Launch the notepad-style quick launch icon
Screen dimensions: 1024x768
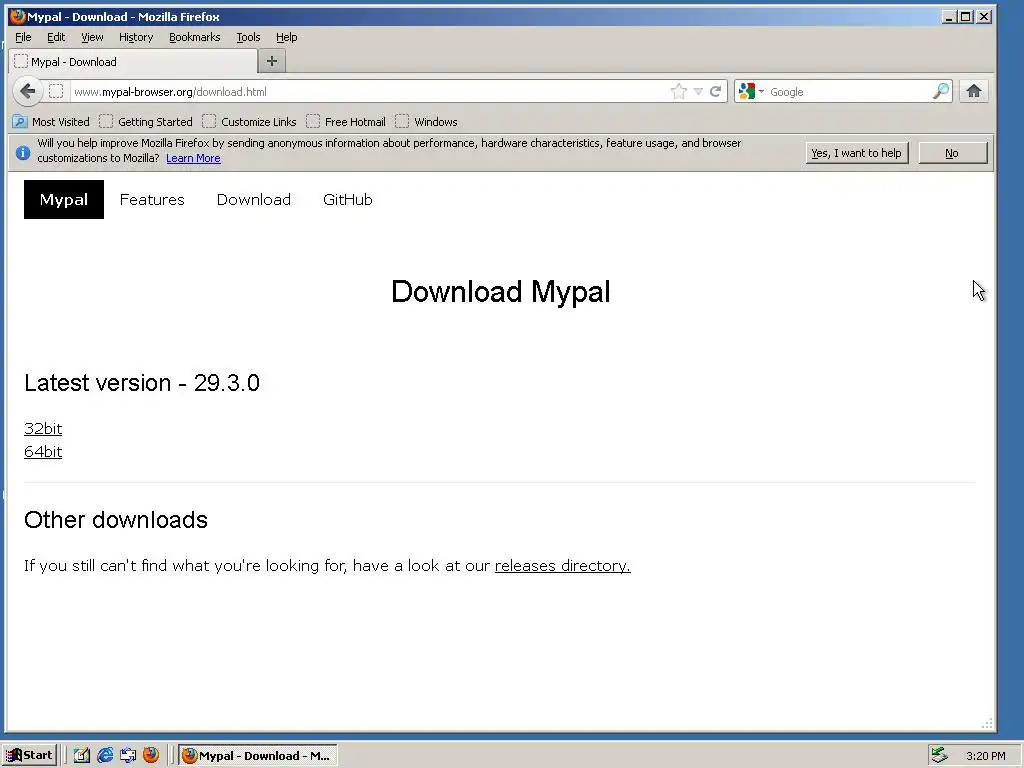[x=81, y=755]
